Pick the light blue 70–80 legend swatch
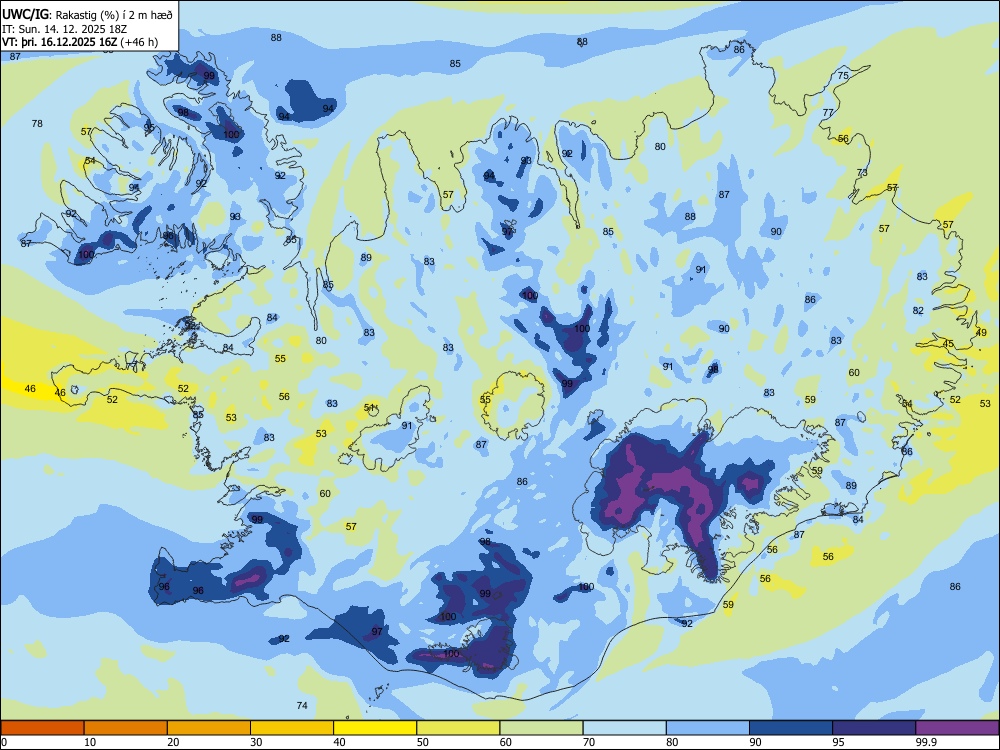 (x=624, y=728)
